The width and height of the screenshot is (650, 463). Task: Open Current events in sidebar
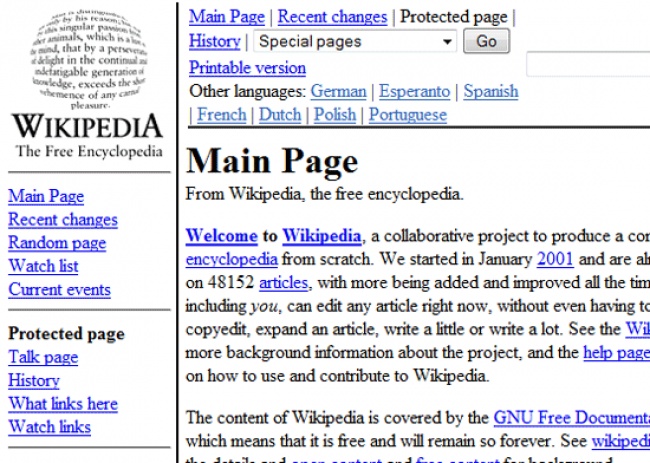tap(59, 290)
